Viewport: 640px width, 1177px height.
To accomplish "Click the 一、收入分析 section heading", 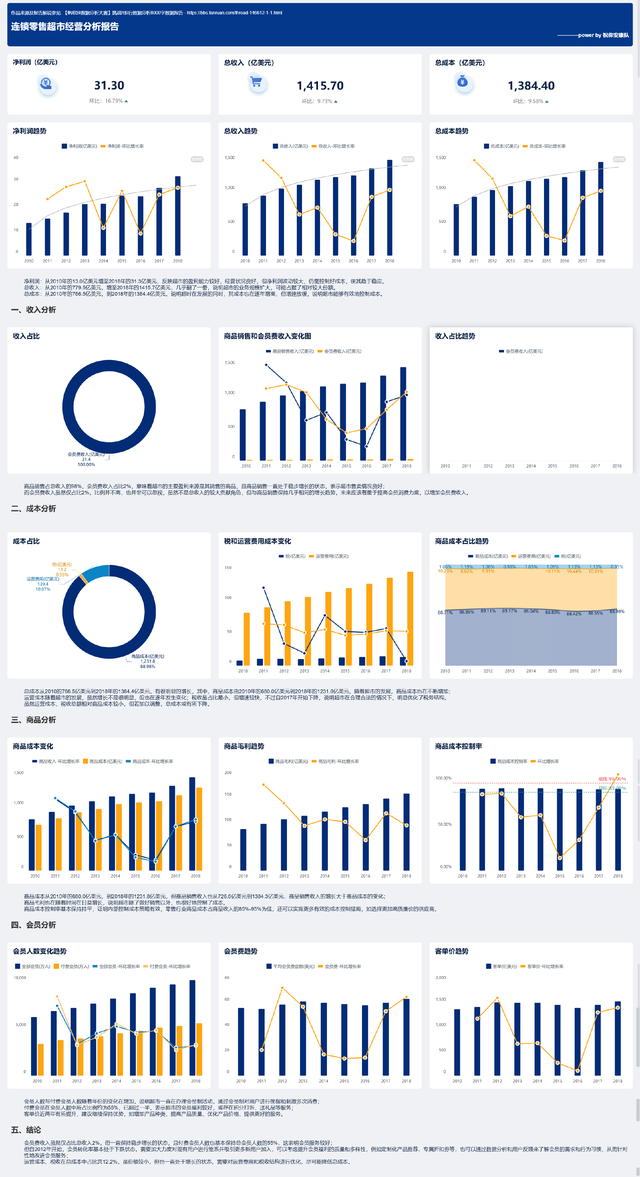I will pyautogui.click(x=33, y=309).
